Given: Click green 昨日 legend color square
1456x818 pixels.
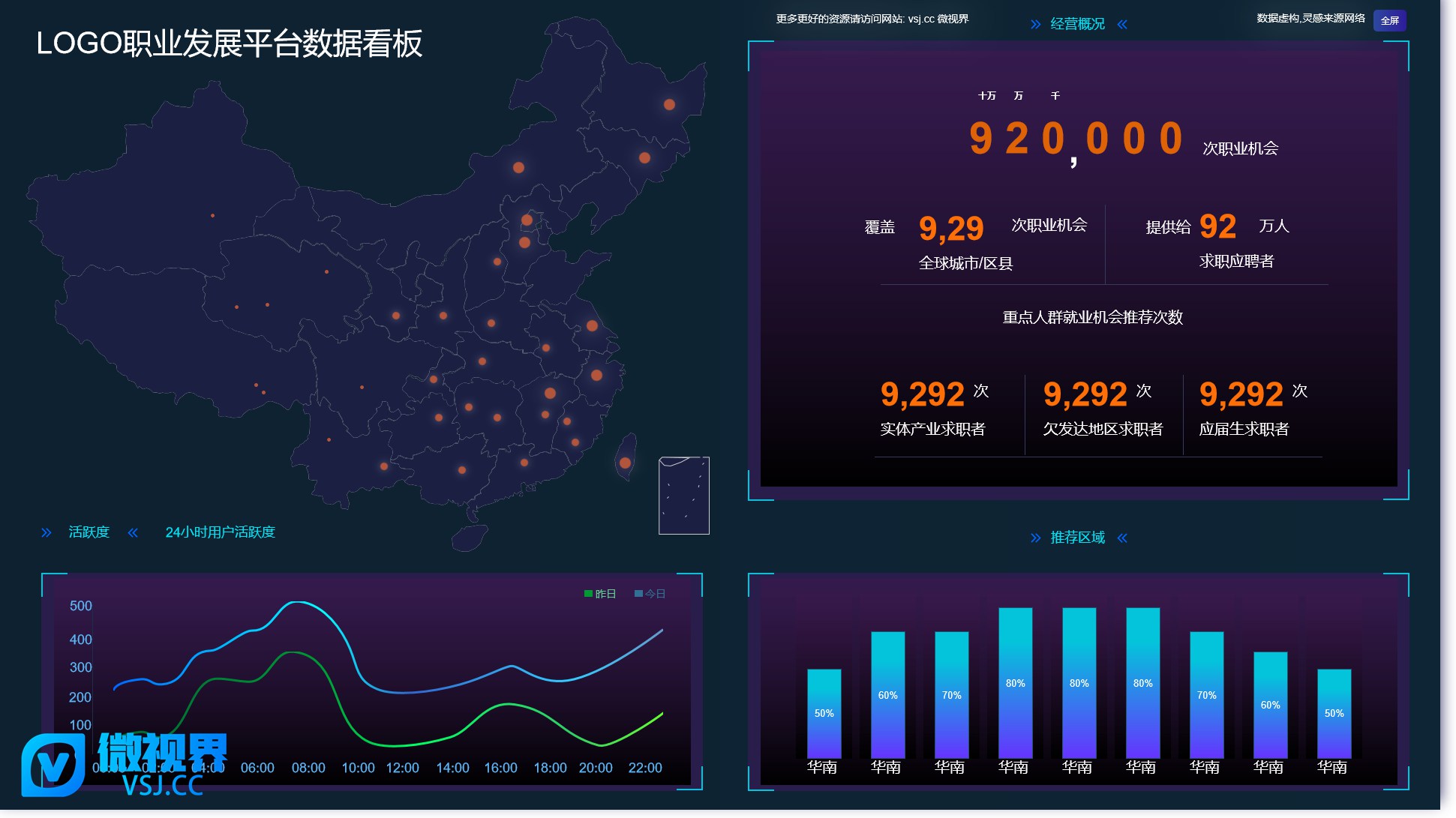Looking at the screenshot, I should click(x=588, y=594).
